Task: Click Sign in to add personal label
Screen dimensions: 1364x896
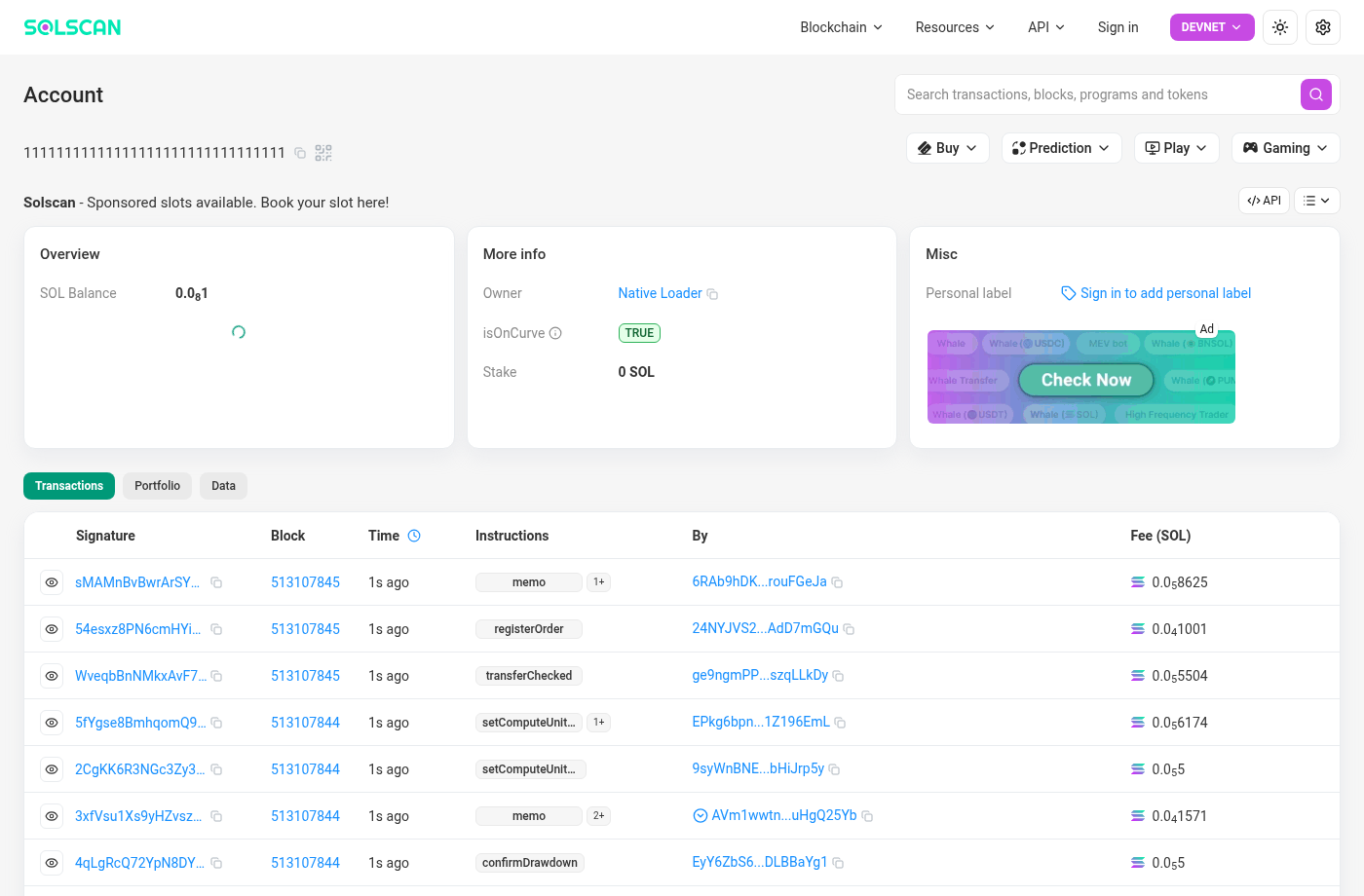Action: point(1156,293)
